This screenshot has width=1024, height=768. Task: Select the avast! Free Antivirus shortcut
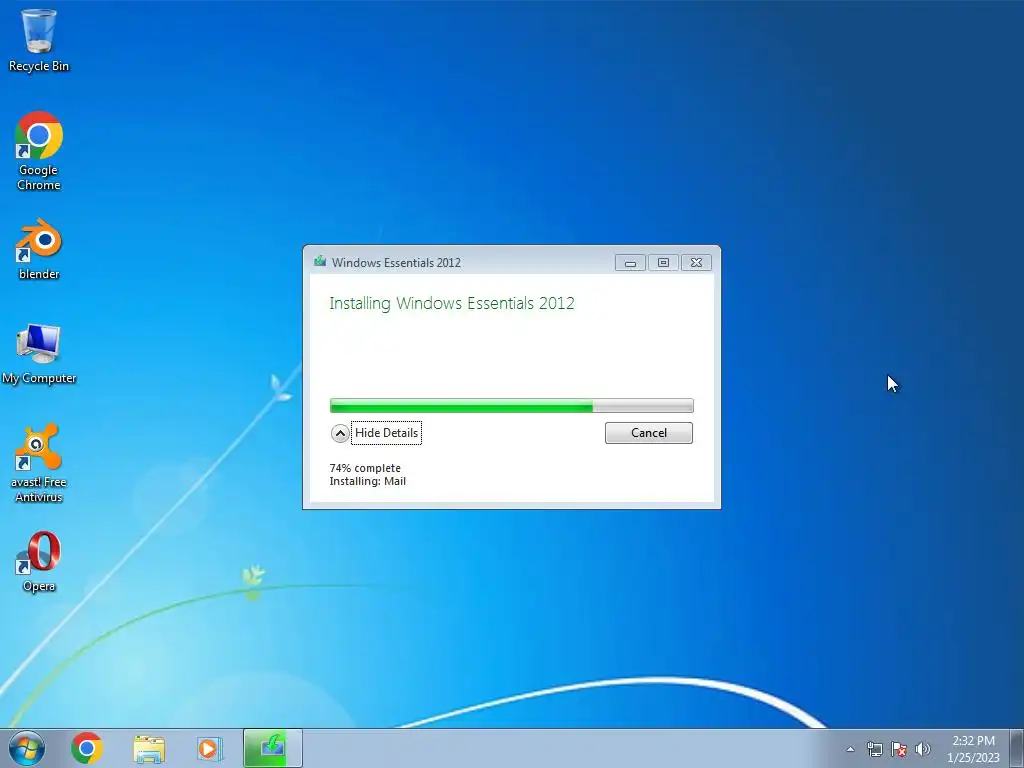39,463
